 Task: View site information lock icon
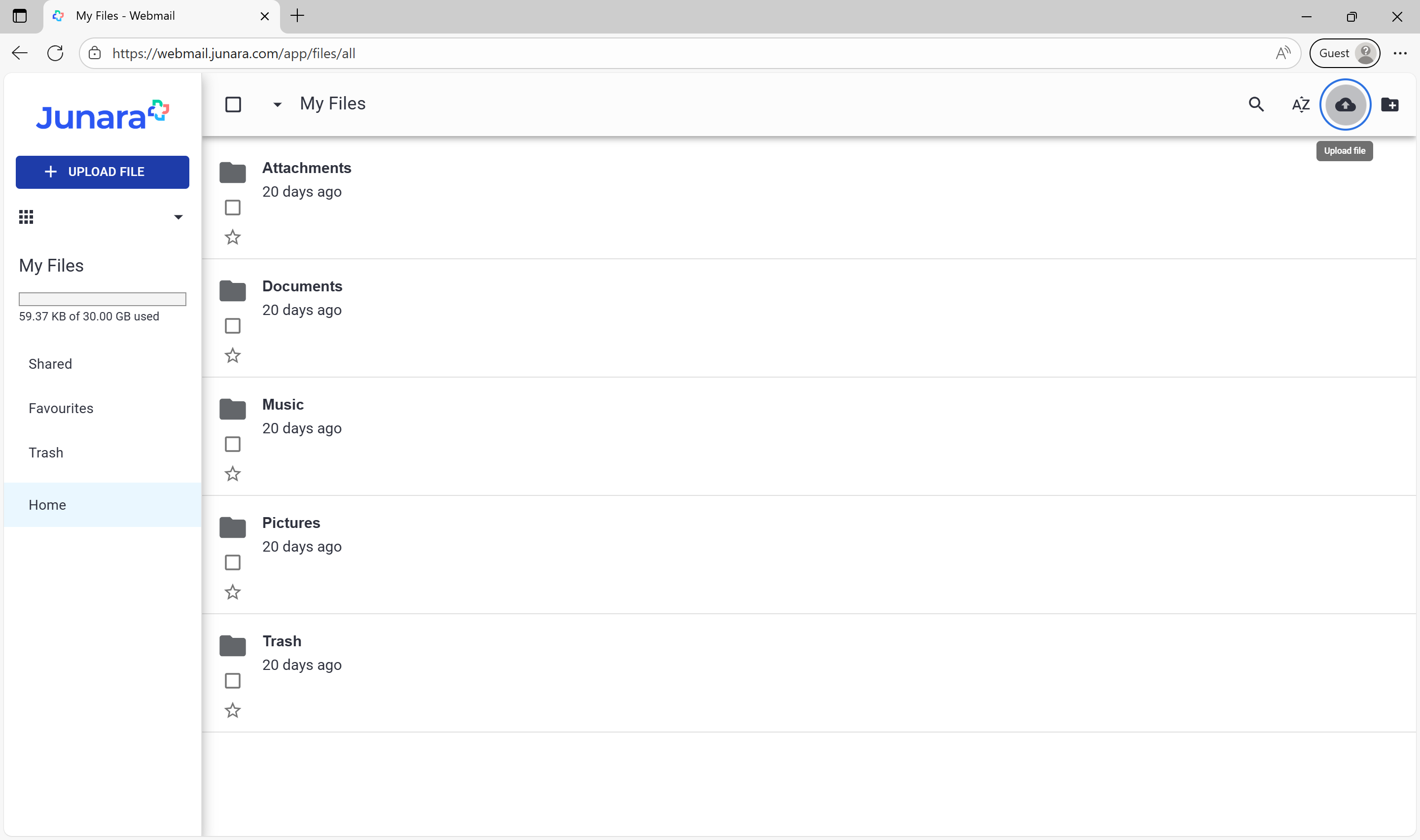click(x=95, y=53)
